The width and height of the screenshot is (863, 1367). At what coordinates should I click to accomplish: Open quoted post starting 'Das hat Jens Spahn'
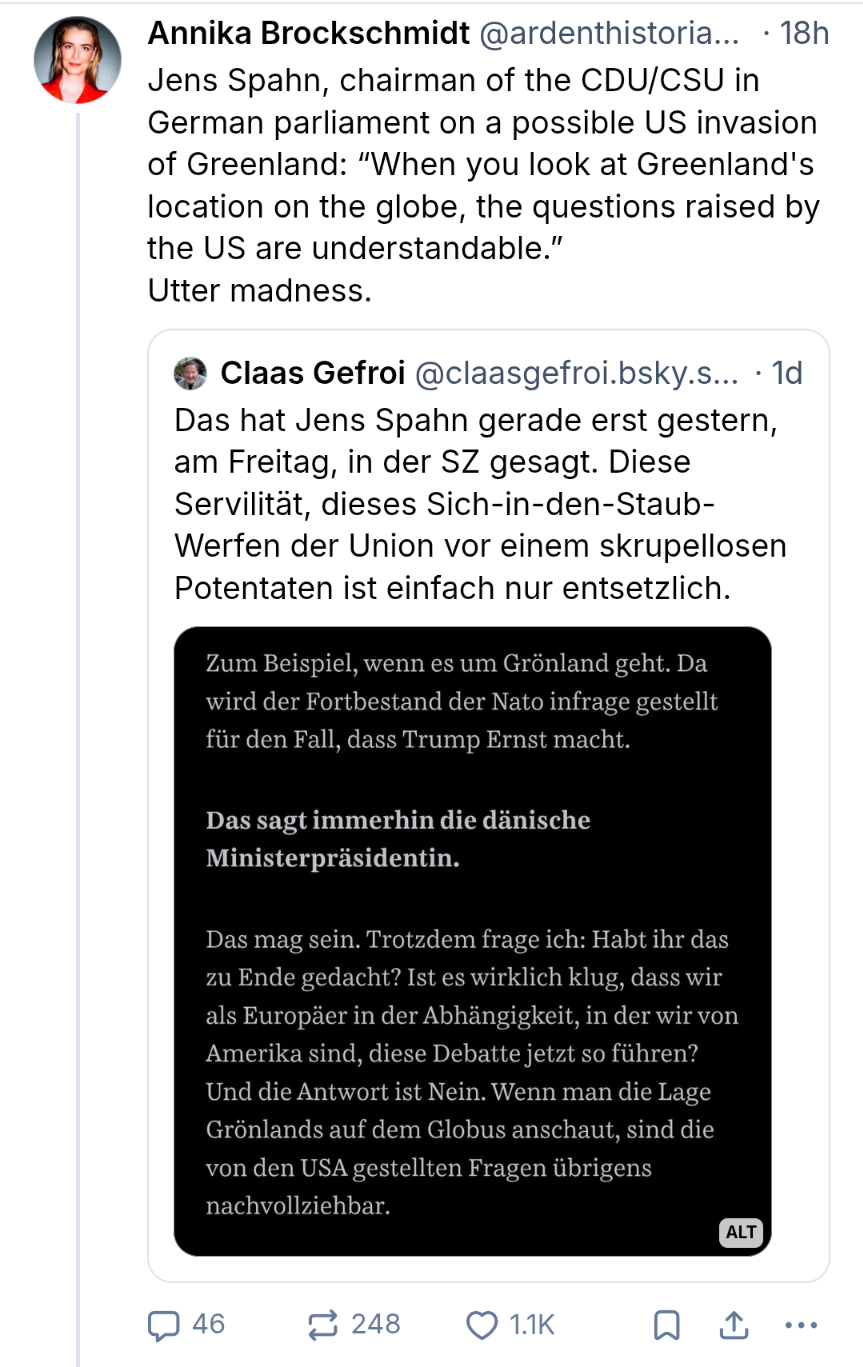pos(480,503)
